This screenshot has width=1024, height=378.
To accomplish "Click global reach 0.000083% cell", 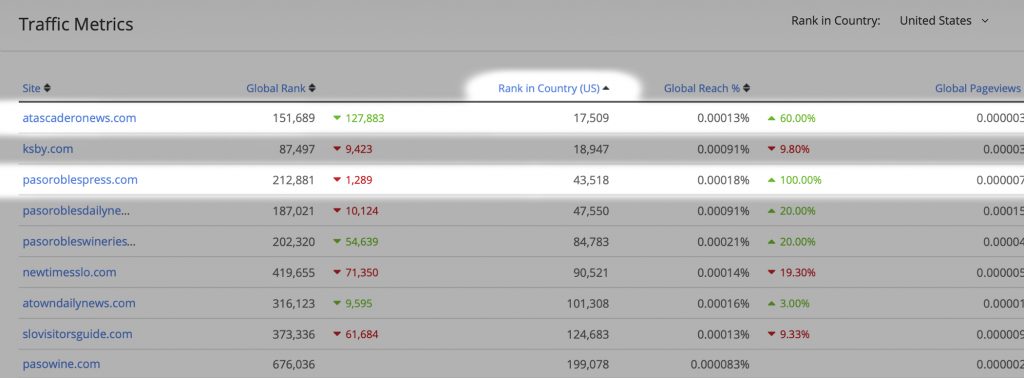I will pyautogui.click(x=720, y=364).
